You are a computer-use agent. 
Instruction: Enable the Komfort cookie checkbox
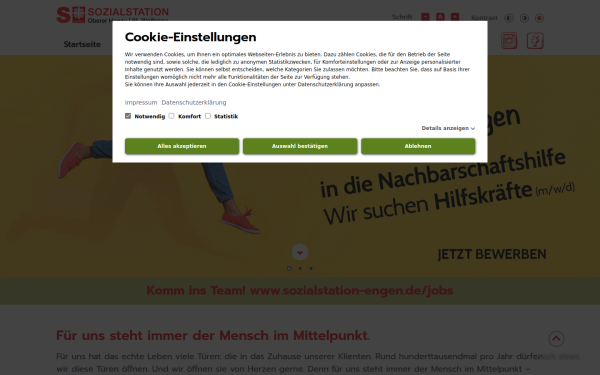pyautogui.click(x=171, y=116)
